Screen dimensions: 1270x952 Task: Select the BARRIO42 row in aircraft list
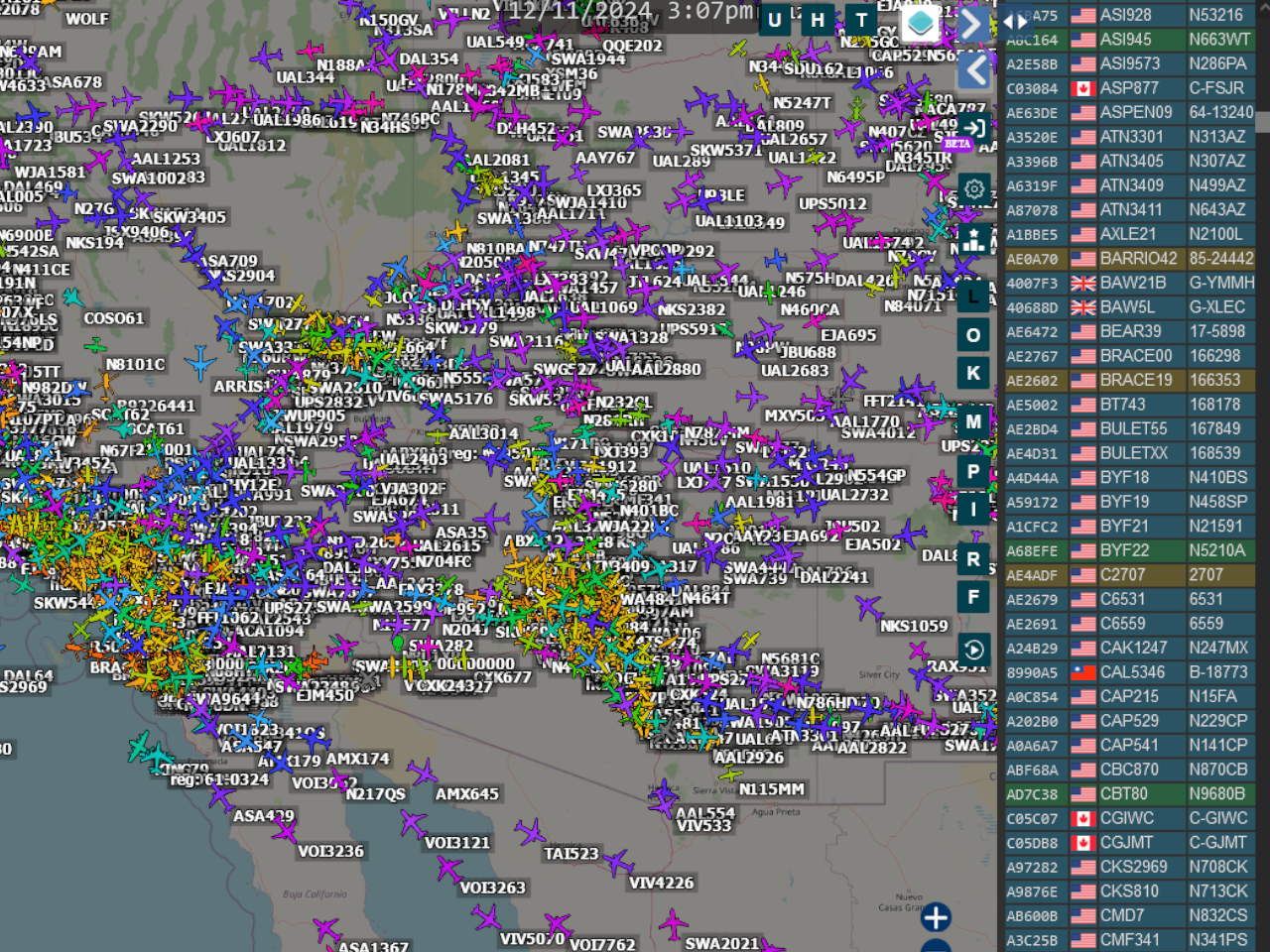click(1130, 259)
